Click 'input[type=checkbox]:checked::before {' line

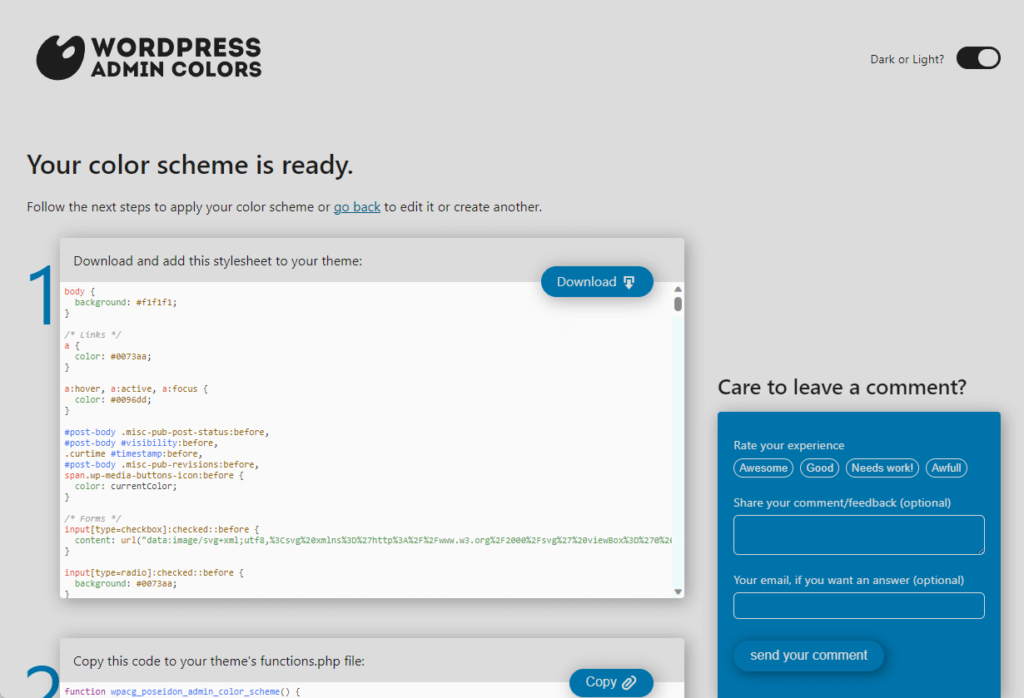161,530
